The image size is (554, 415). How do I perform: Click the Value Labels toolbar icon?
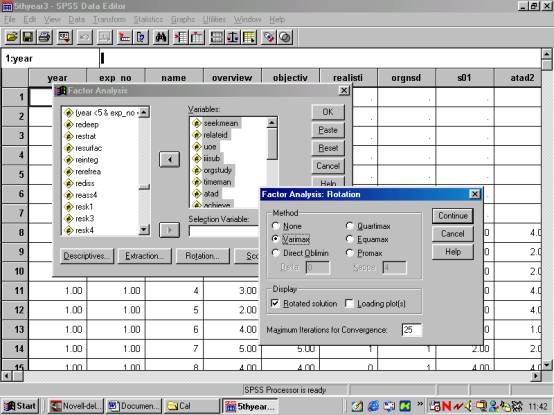coord(269,37)
